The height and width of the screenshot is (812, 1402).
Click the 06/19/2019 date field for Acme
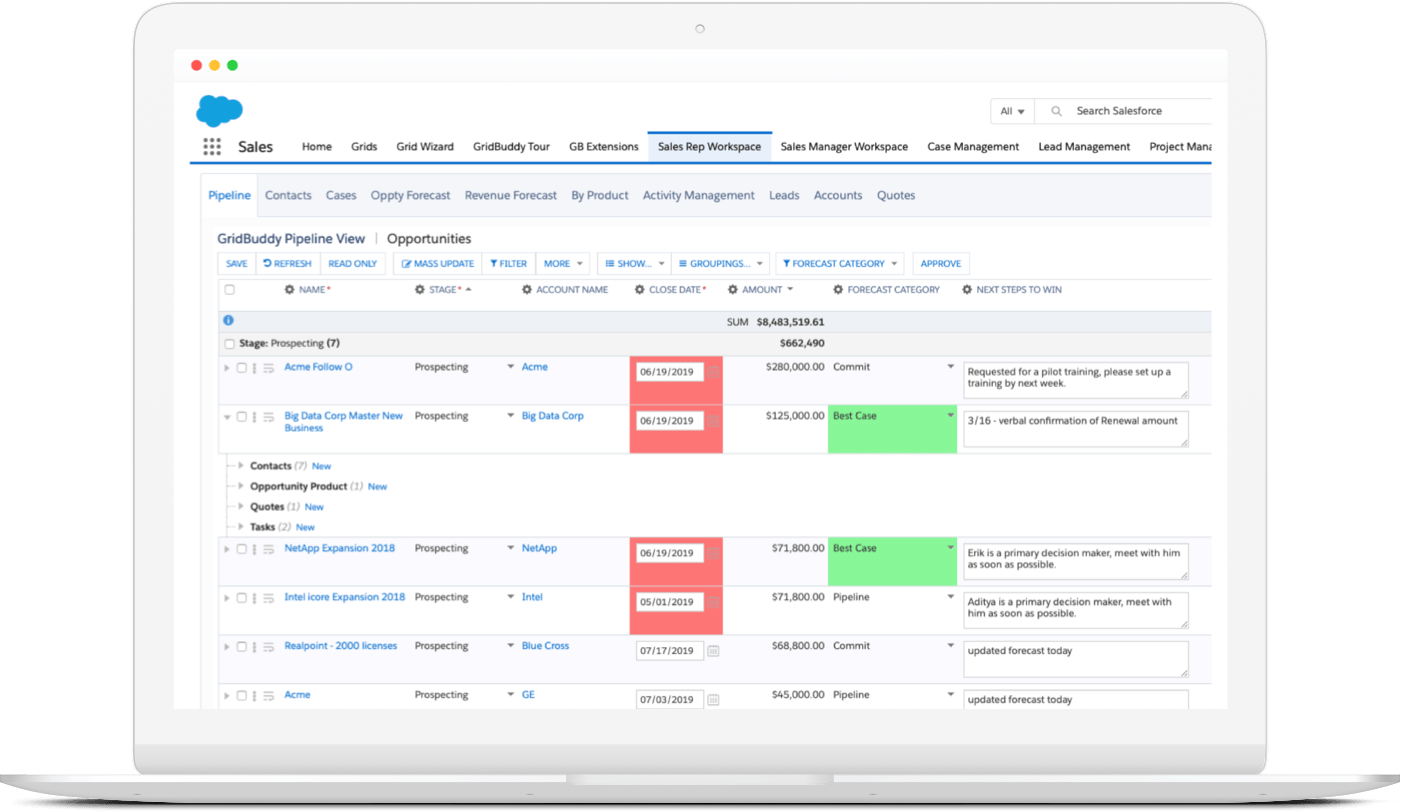[670, 372]
